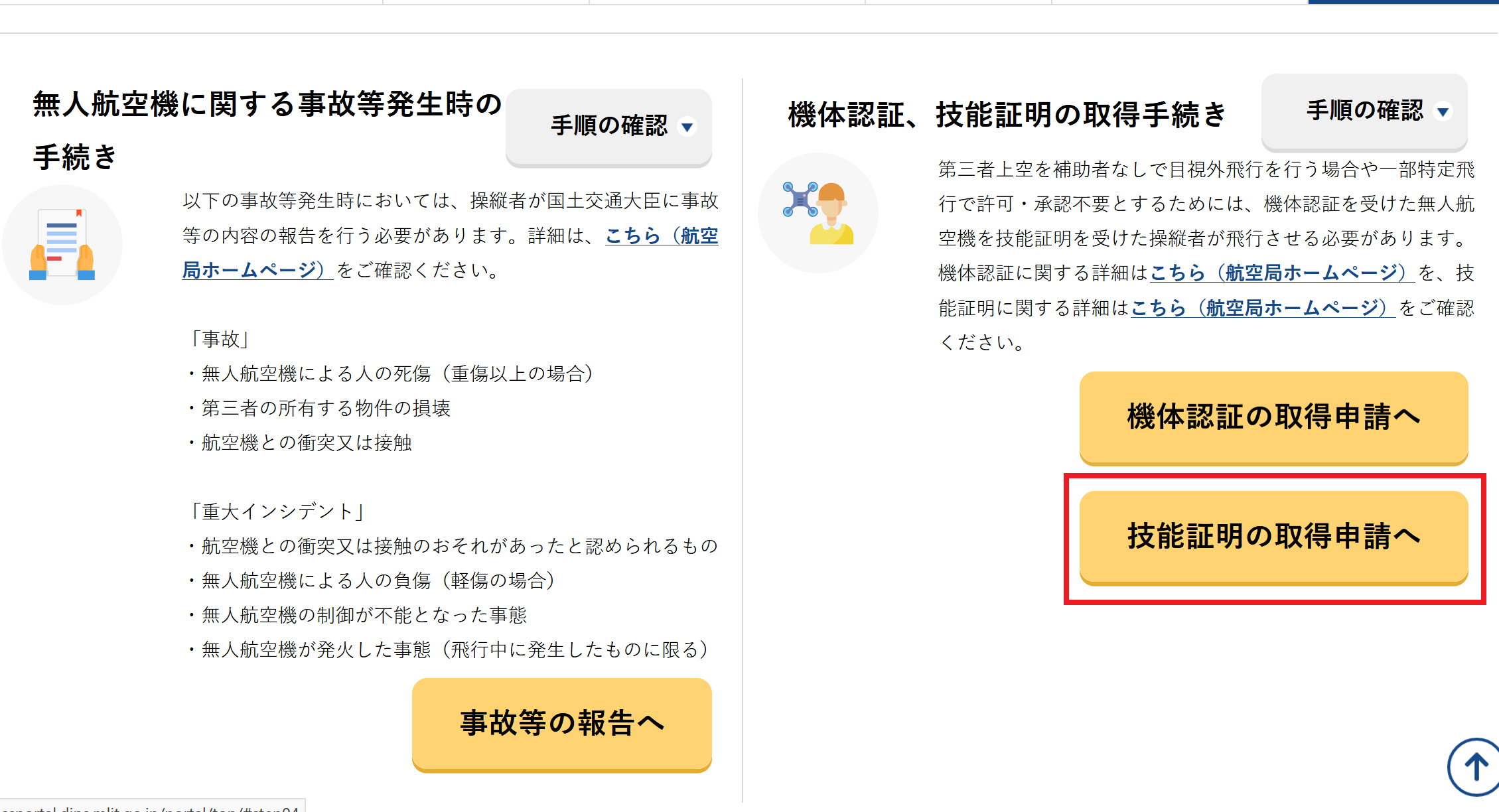Image resolution: width=1499 pixels, height=812 pixels.
Task: Click the drone and operator illustration
Action: 818,213
